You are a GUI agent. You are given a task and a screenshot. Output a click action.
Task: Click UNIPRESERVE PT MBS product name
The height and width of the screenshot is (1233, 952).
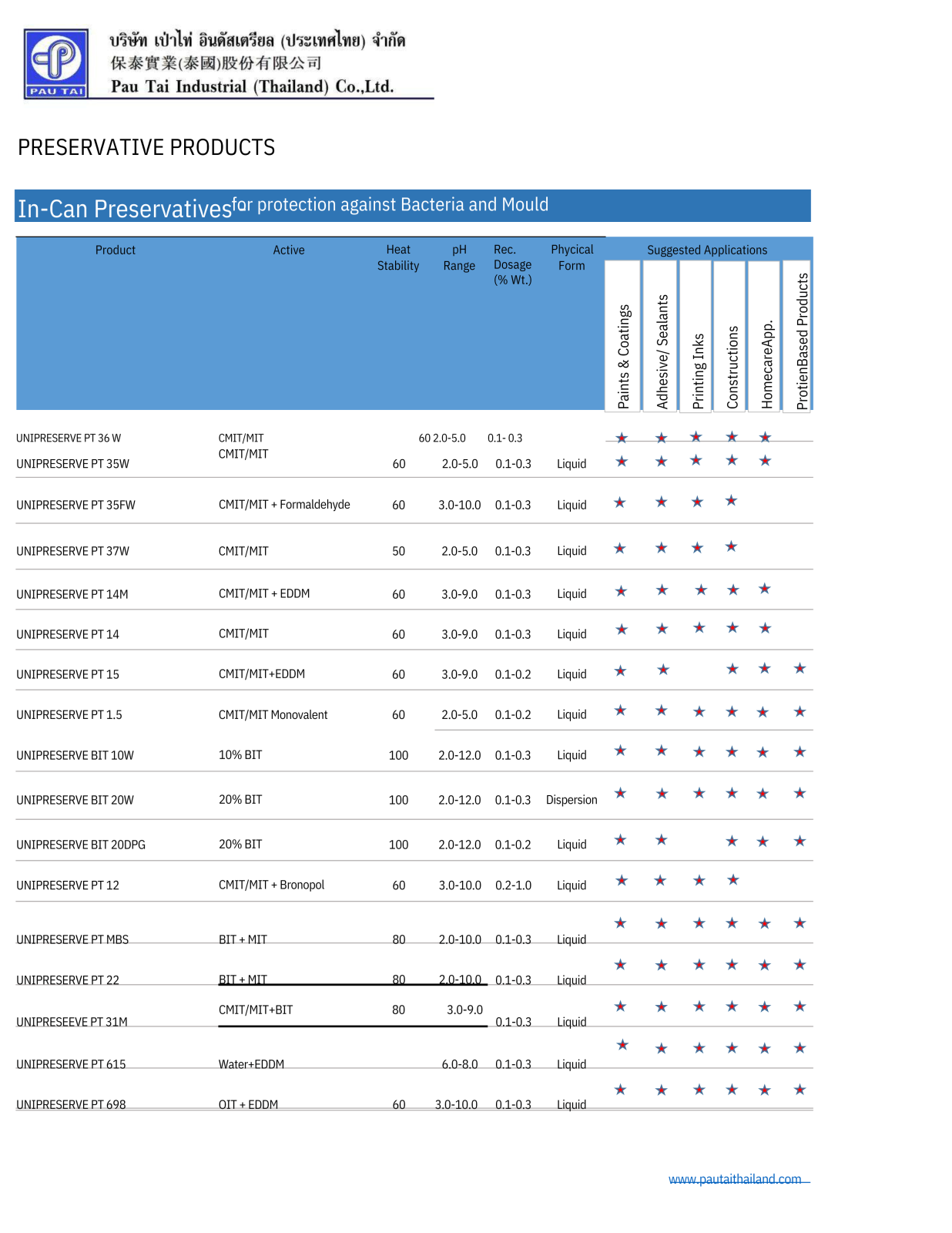tap(72, 939)
